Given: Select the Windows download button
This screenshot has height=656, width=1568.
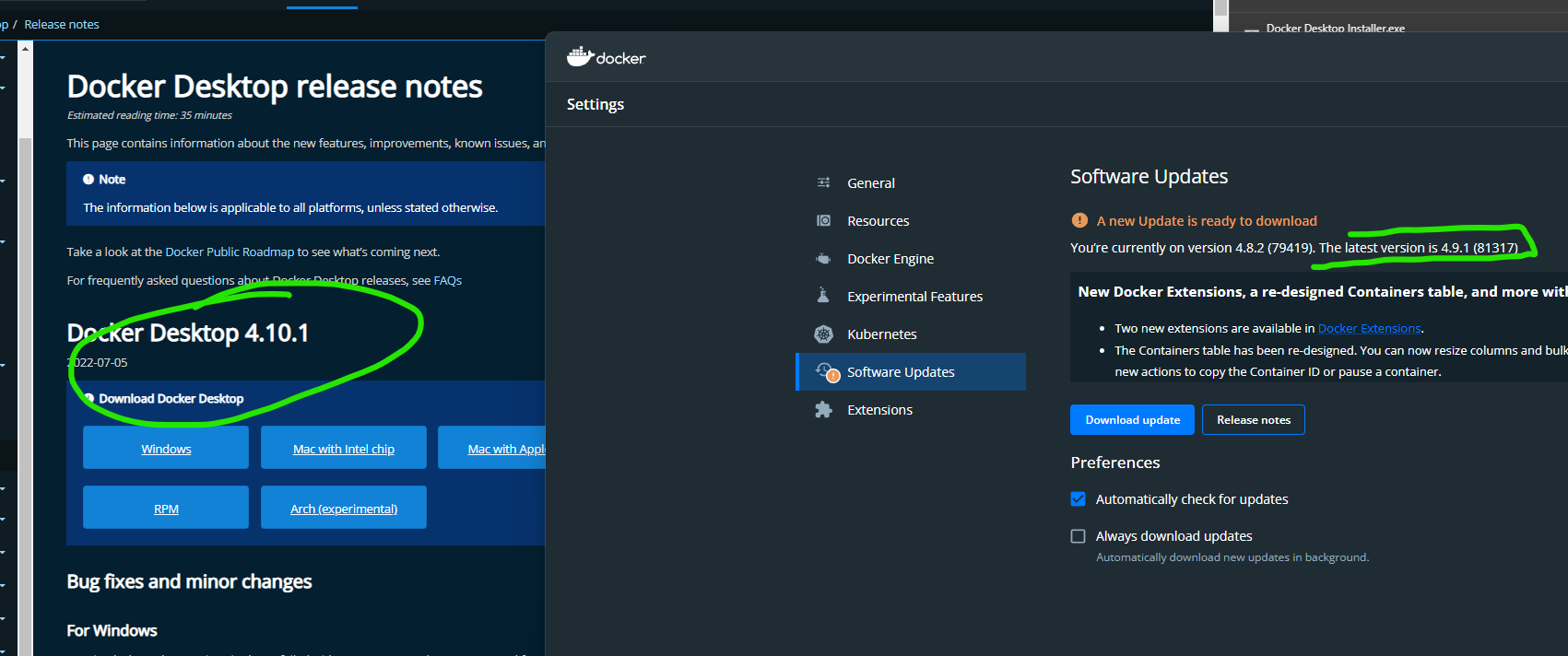Looking at the screenshot, I should point(166,449).
